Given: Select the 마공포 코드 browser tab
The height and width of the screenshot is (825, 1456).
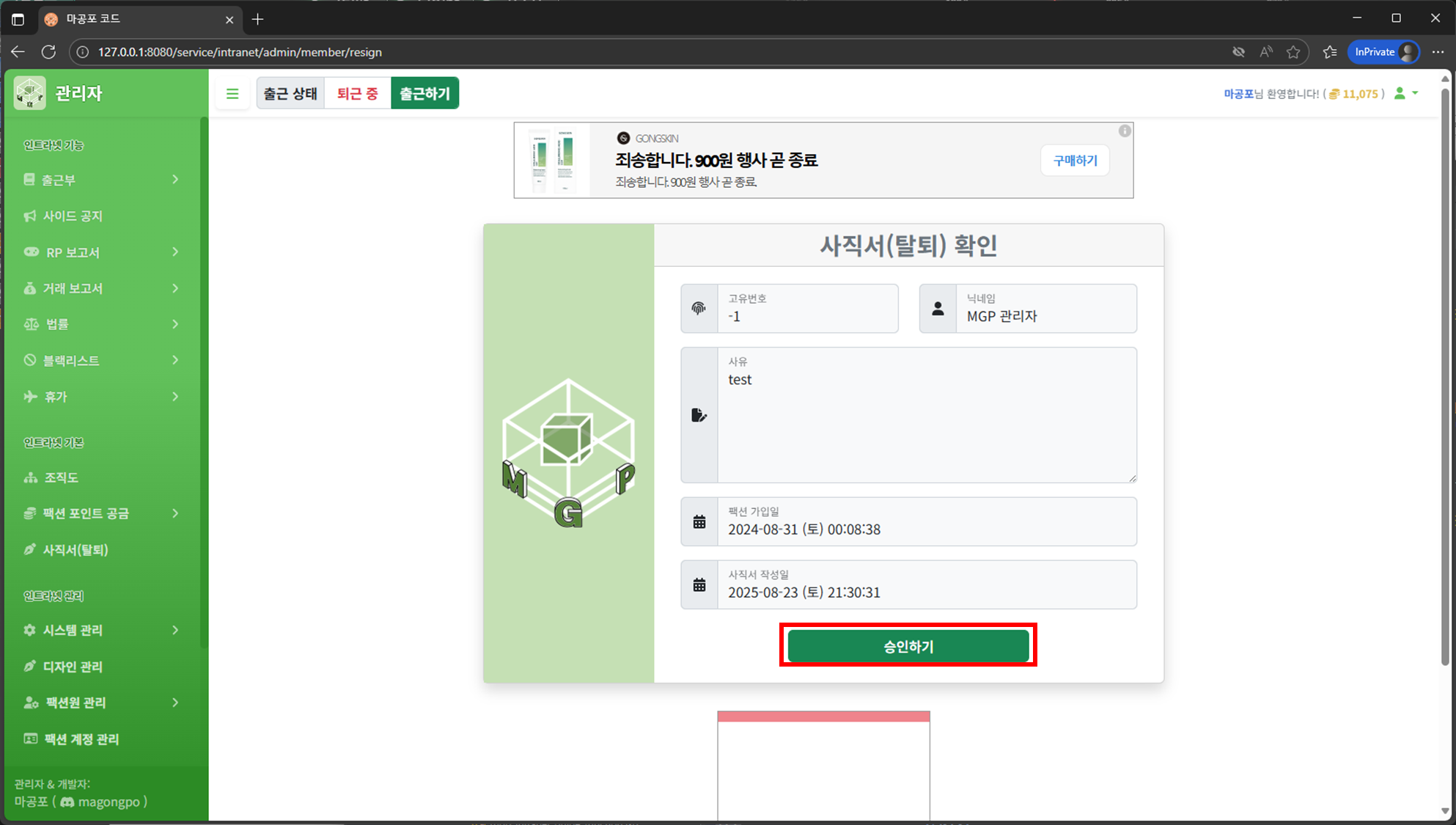Looking at the screenshot, I should pyautogui.click(x=138, y=19).
